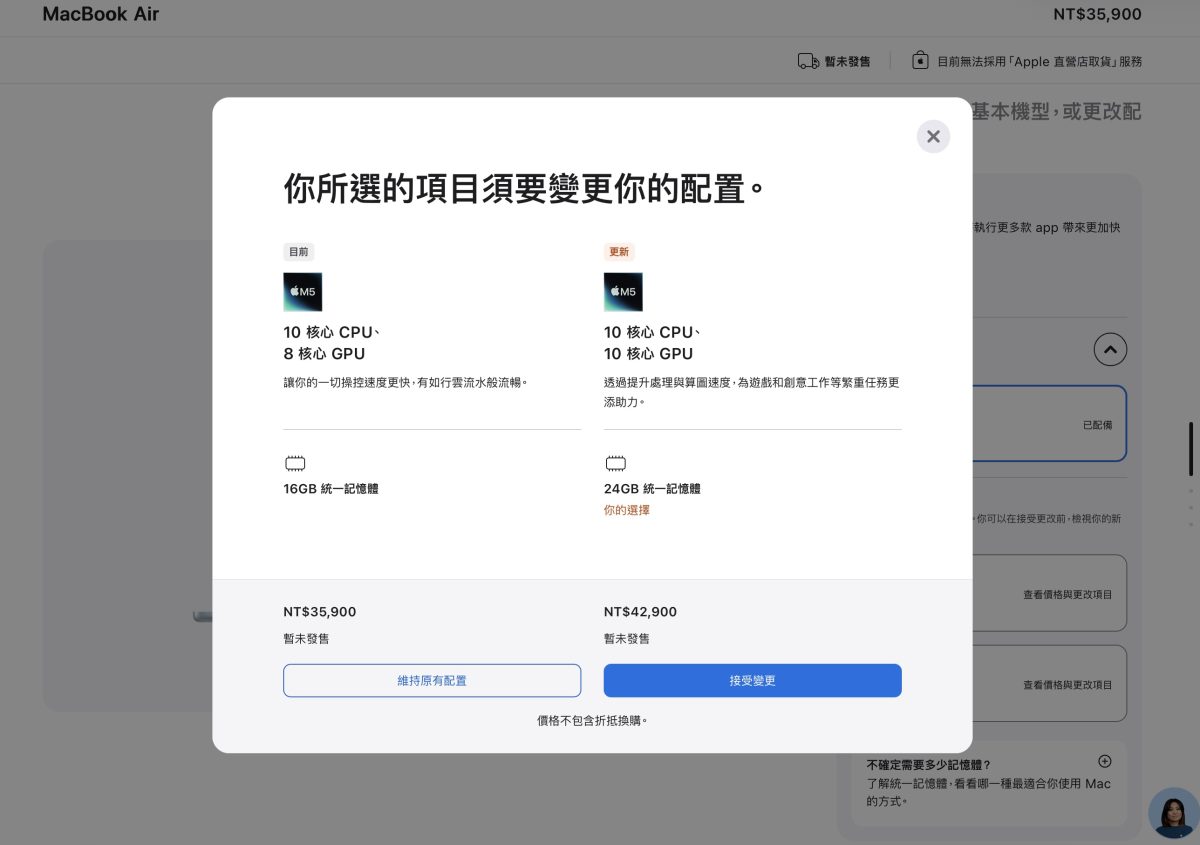The width and height of the screenshot is (1200, 845).
Task: Collapse section with circular chevron-up button
Action: click(x=1110, y=349)
